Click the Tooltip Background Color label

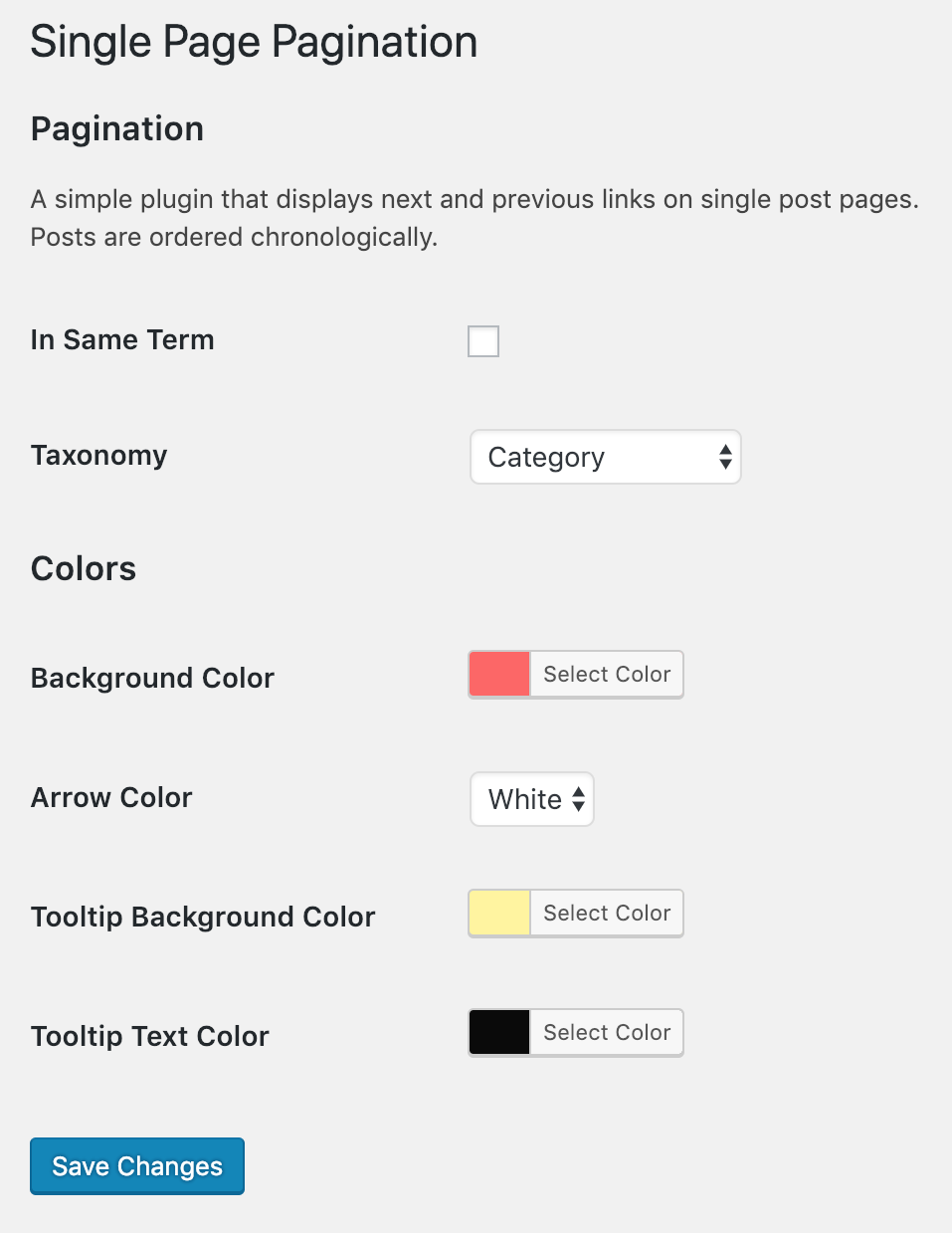pos(203,918)
